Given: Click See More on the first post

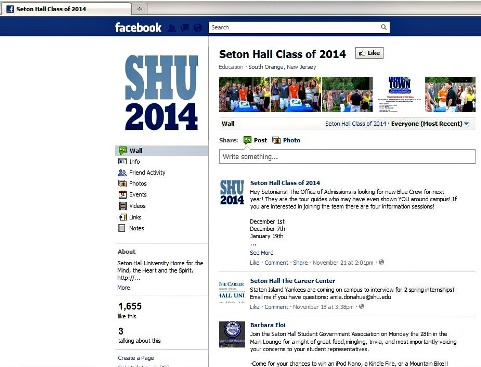Looking at the screenshot, I should [261, 253].
